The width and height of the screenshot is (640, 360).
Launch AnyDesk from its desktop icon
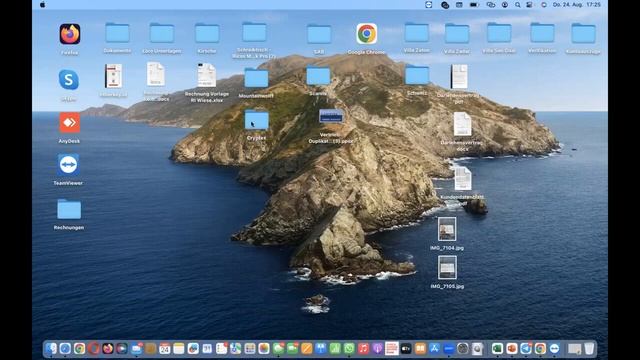(x=69, y=122)
